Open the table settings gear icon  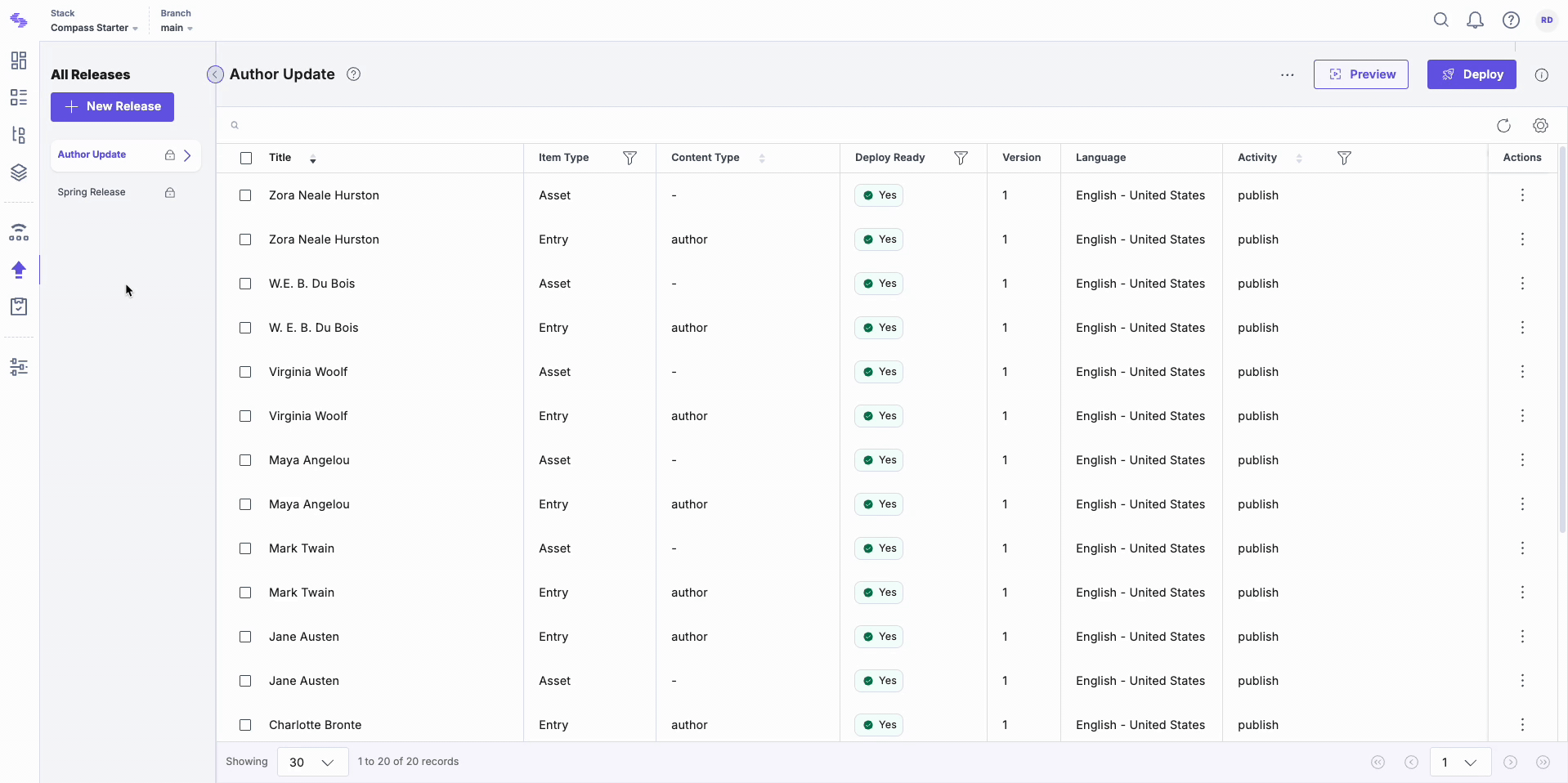click(1541, 126)
